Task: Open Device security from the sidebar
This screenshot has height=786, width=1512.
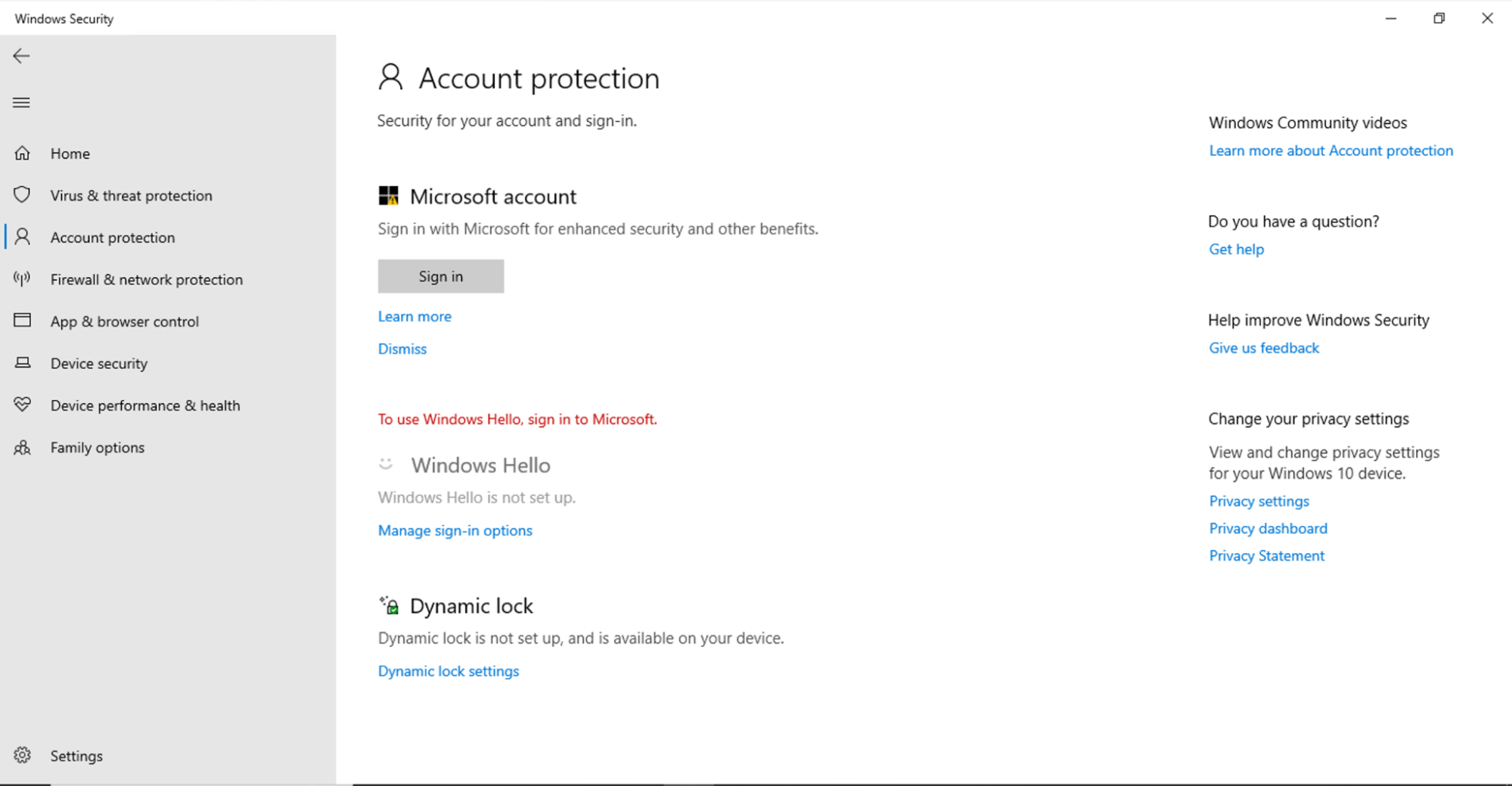Action: point(99,363)
